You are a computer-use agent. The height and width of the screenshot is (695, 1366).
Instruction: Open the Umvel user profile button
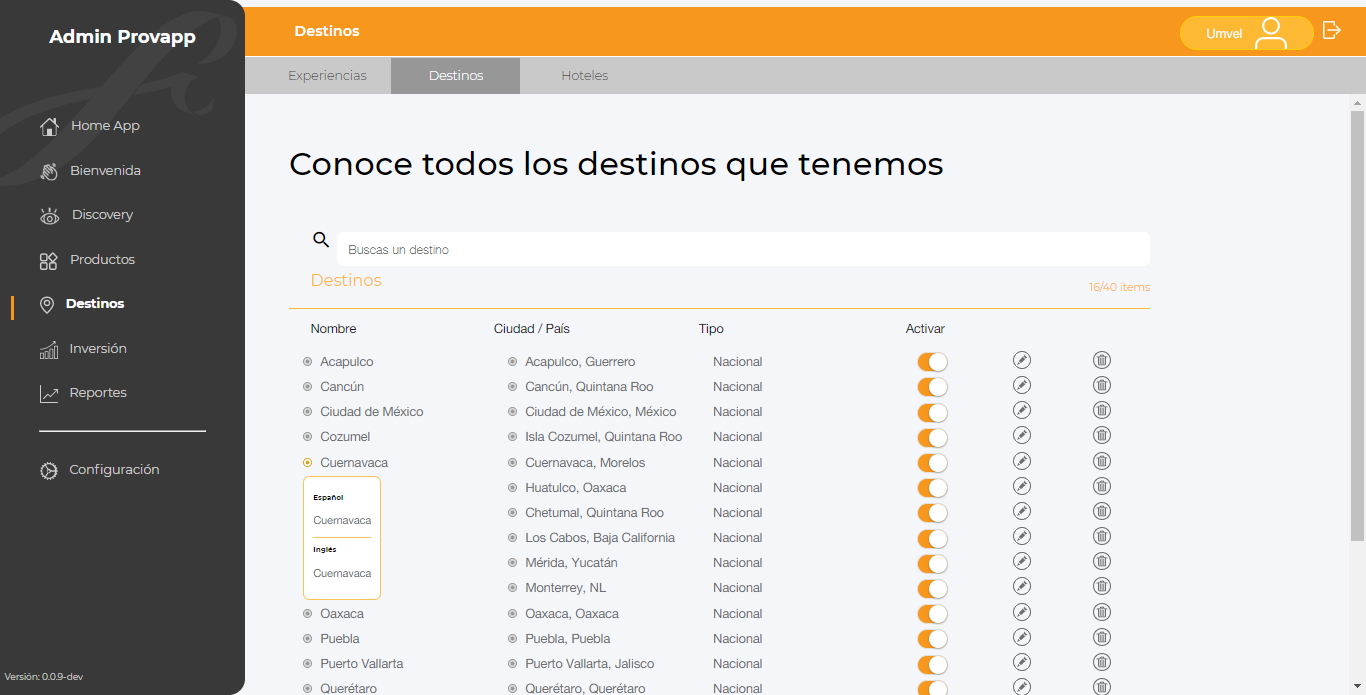click(x=1246, y=33)
